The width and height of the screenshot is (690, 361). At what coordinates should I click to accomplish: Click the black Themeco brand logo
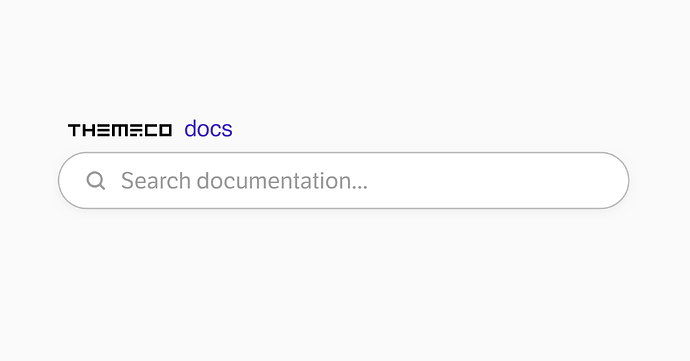pyautogui.click(x=120, y=130)
